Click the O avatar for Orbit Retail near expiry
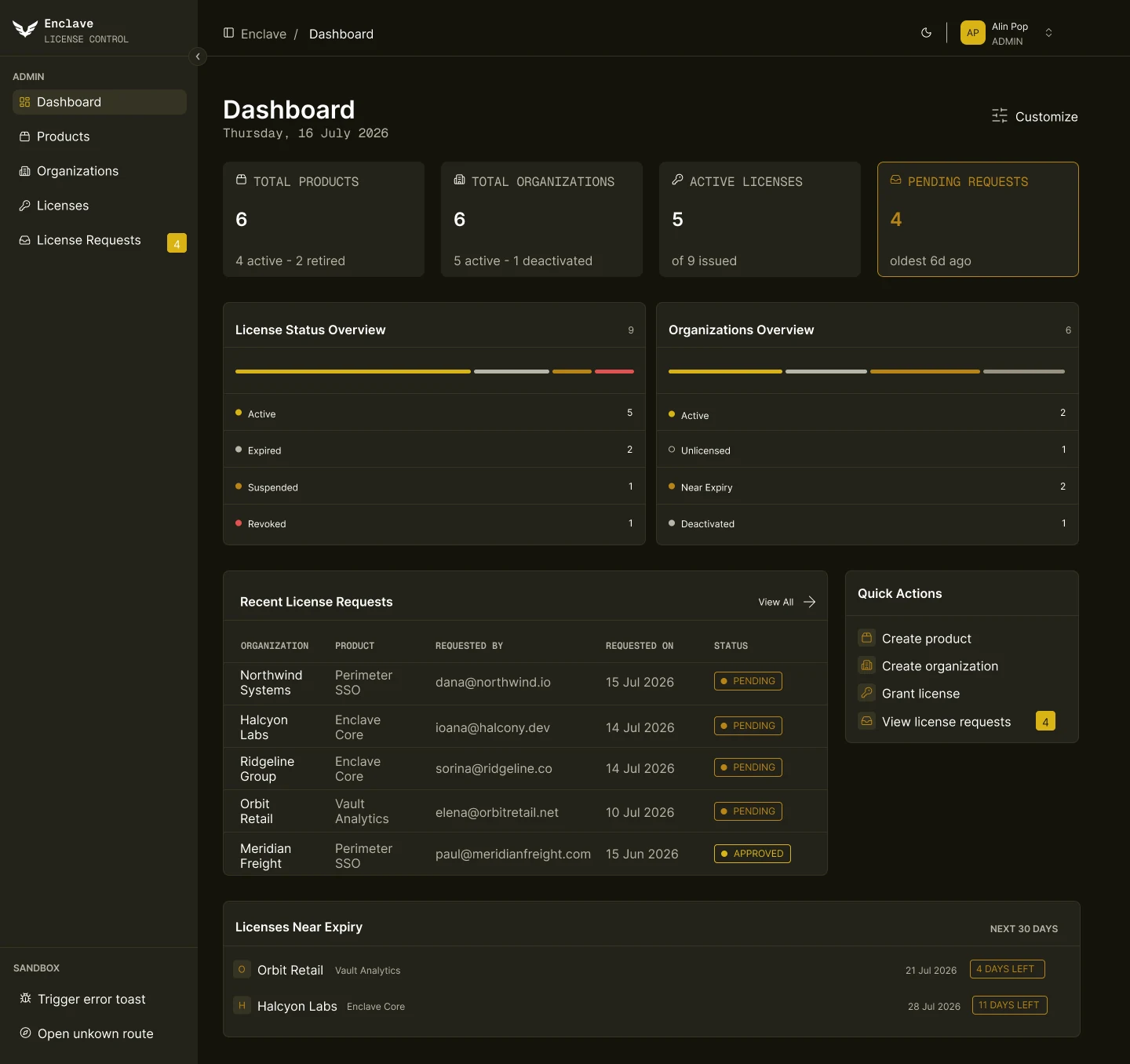1130x1064 pixels. (242, 970)
